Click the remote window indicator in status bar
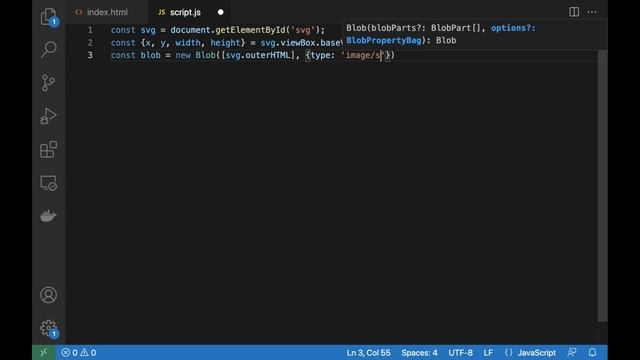Image resolution: width=640 pixels, height=360 pixels. (x=44, y=353)
